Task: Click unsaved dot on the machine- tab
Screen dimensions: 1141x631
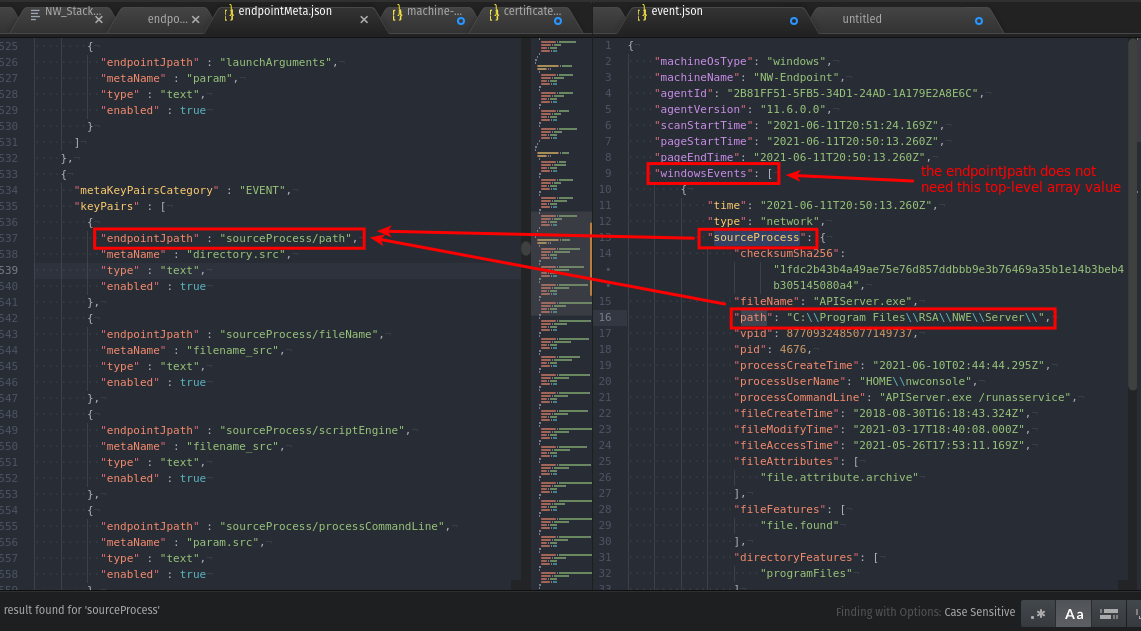Action: 460,19
